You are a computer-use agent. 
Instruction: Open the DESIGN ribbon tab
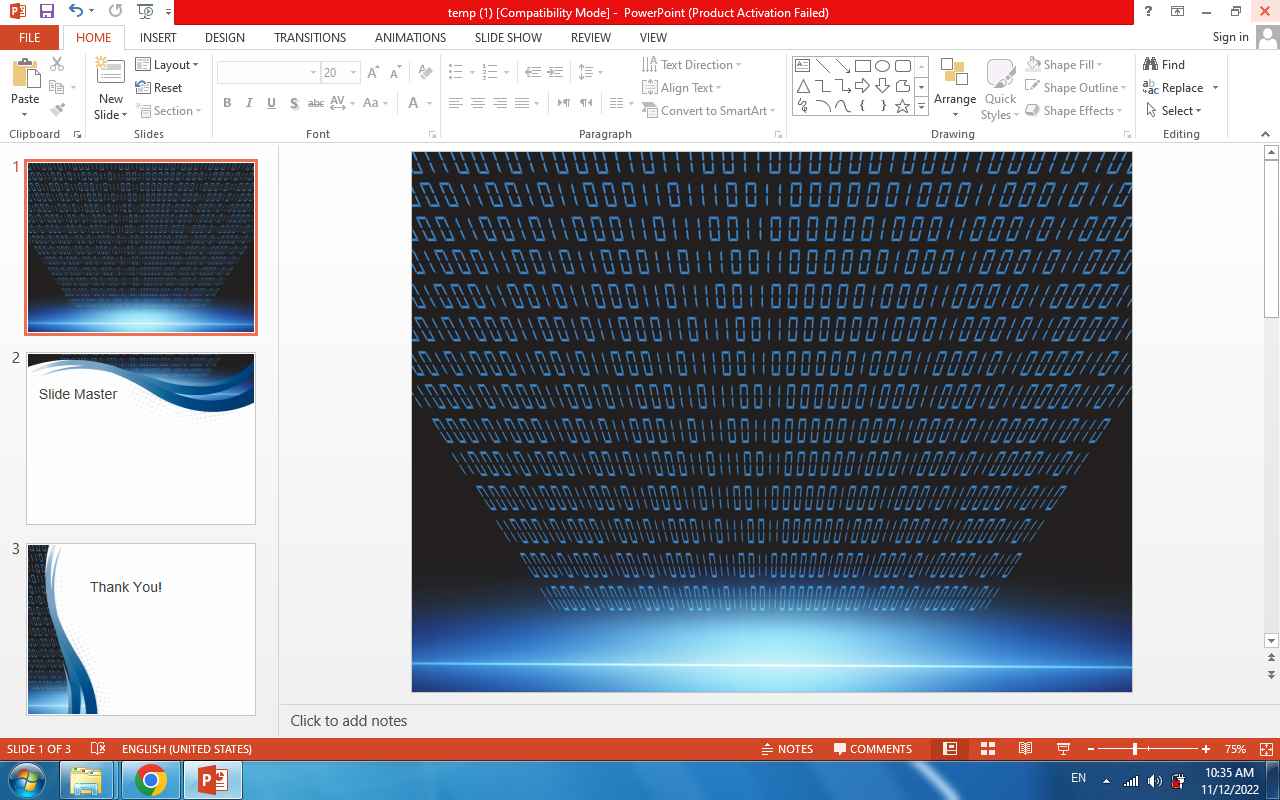tap(225, 37)
